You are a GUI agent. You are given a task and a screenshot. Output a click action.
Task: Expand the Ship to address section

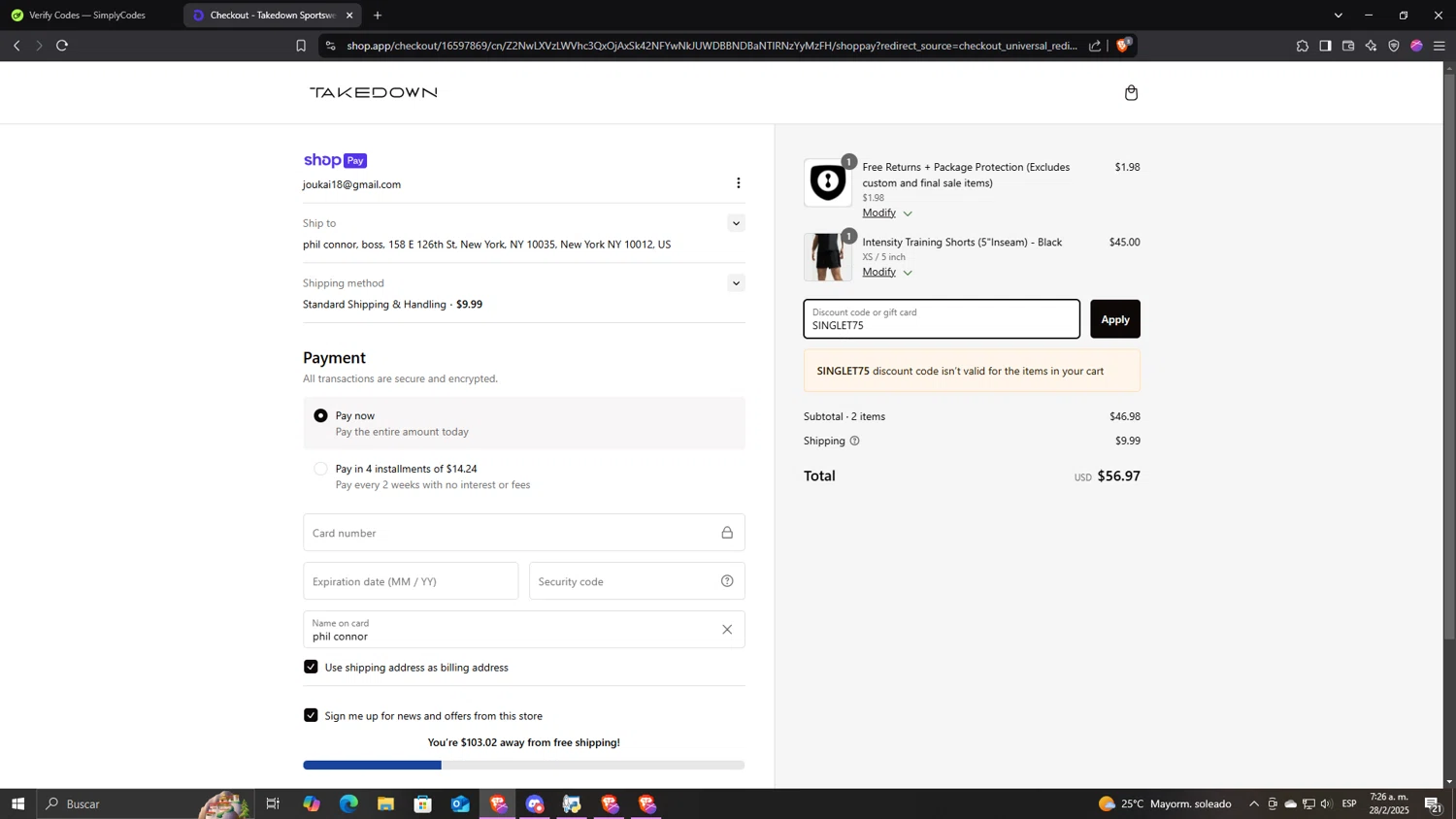coord(736,223)
